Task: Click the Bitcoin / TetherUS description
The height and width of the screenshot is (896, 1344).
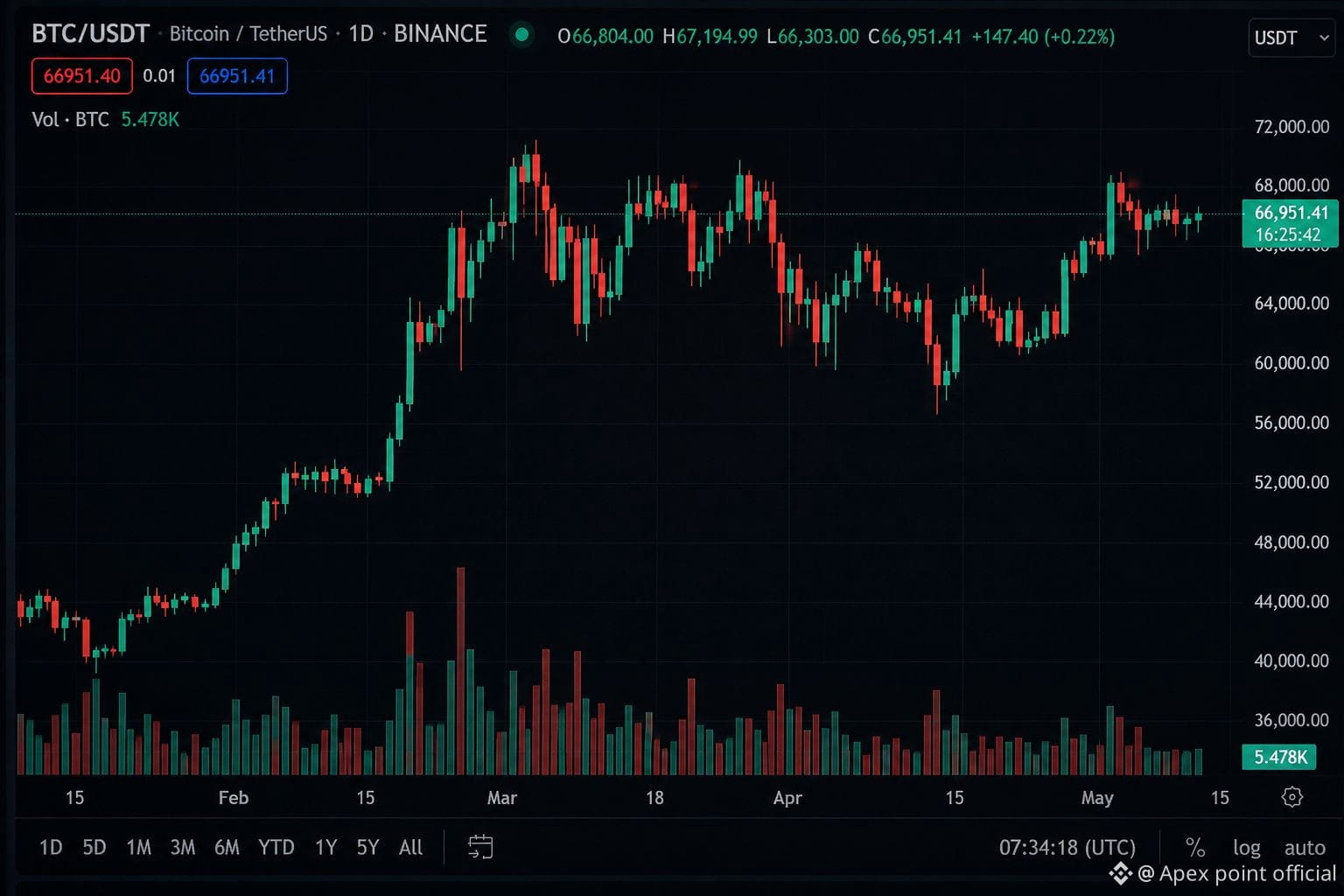Action: tap(248, 34)
